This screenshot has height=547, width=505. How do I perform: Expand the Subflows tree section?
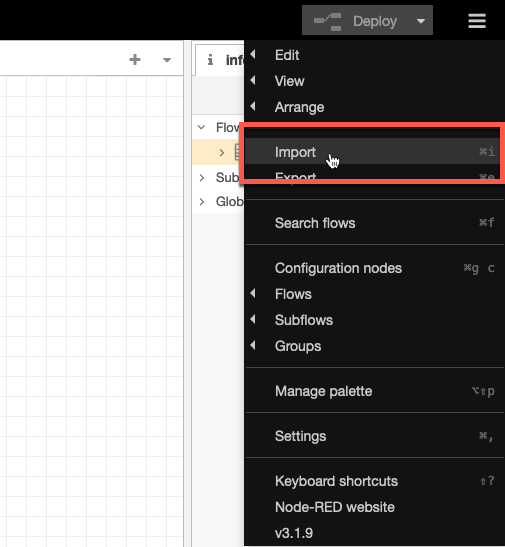click(202, 178)
